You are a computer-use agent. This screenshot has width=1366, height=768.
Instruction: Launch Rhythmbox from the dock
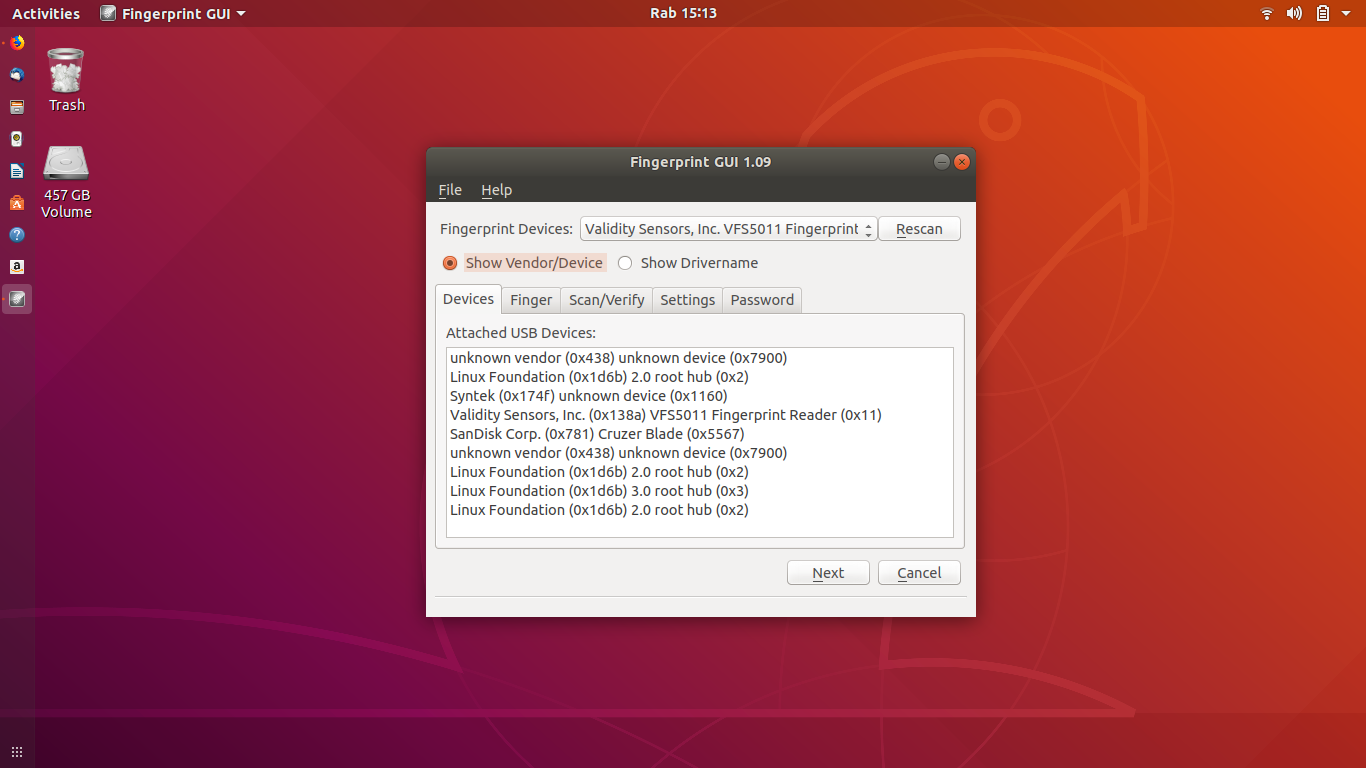tap(17, 138)
